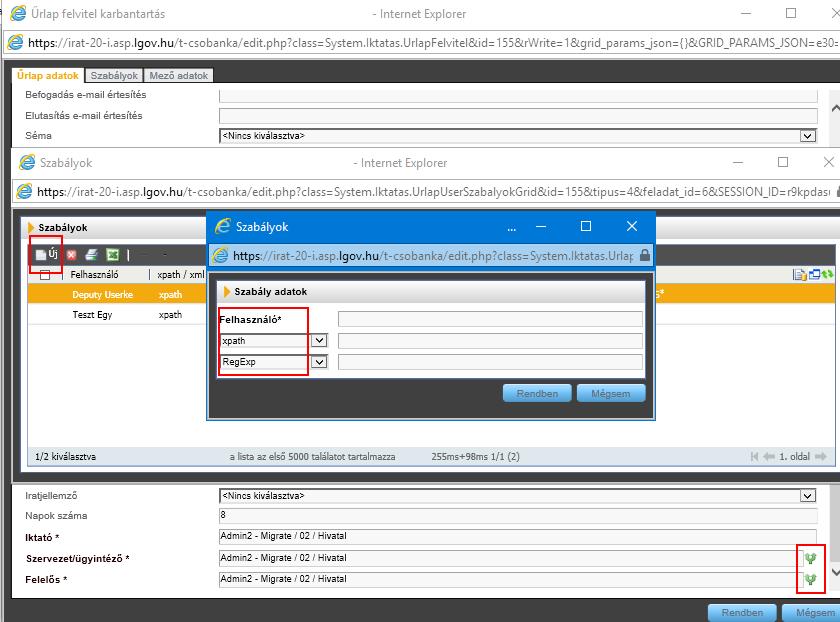Screen dimensions: 840x622
Task: Open the Iratjellemző dropdown
Action: pos(808,496)
